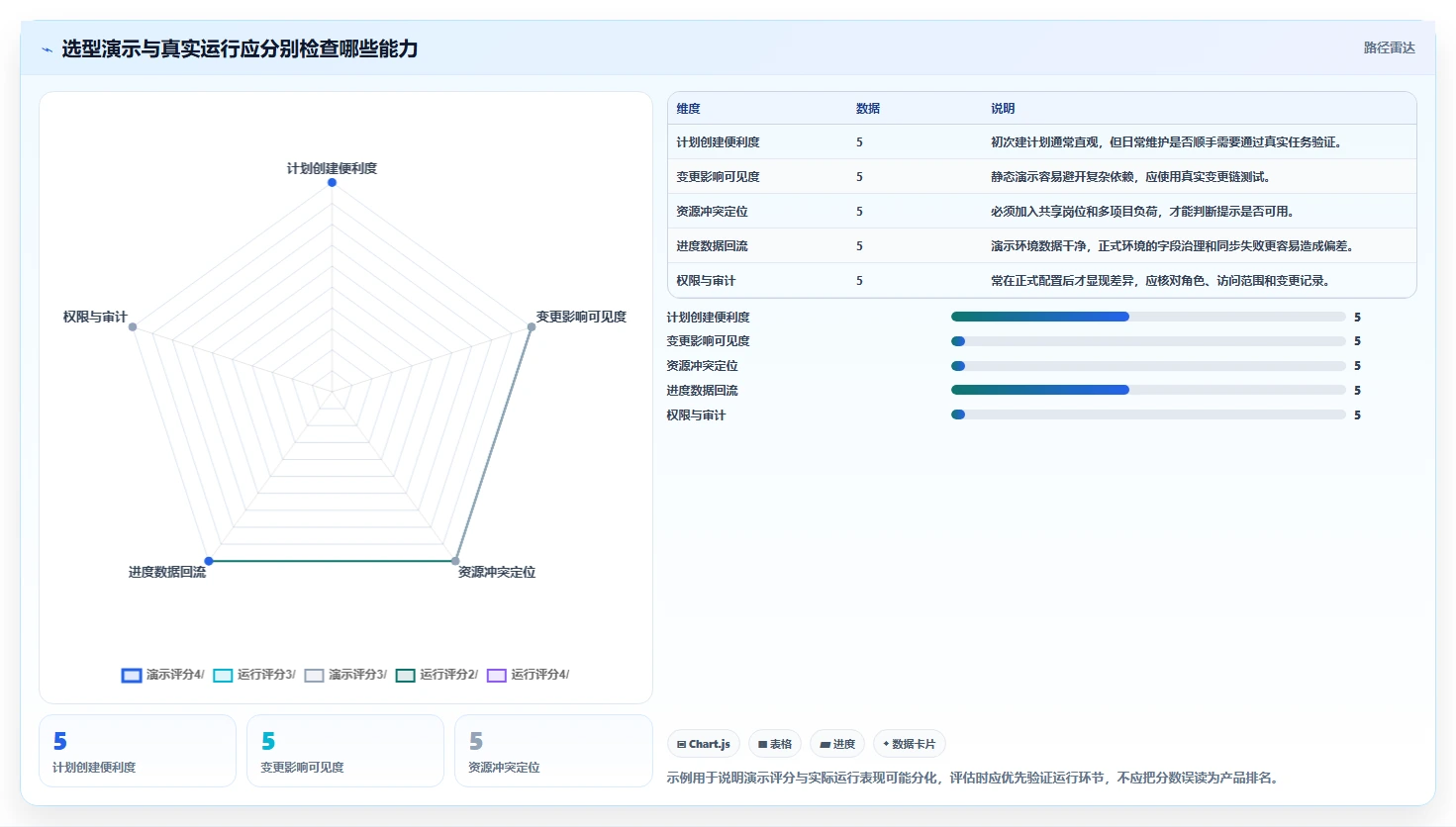Click the description starting 静态演示容易避开复杂依赖
This screenshot has width=1456, height=827.
click(1130, 177)
